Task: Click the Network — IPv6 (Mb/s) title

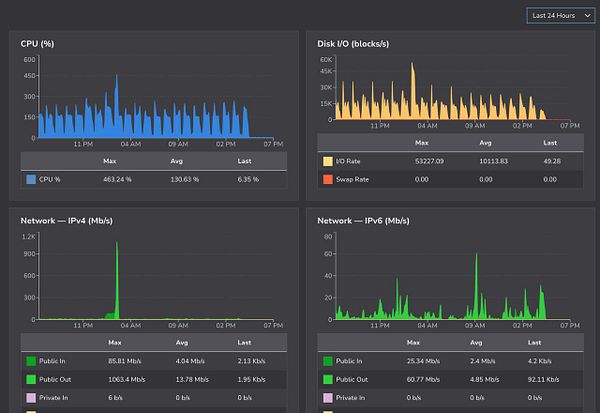Action: (x=363, y=221)
